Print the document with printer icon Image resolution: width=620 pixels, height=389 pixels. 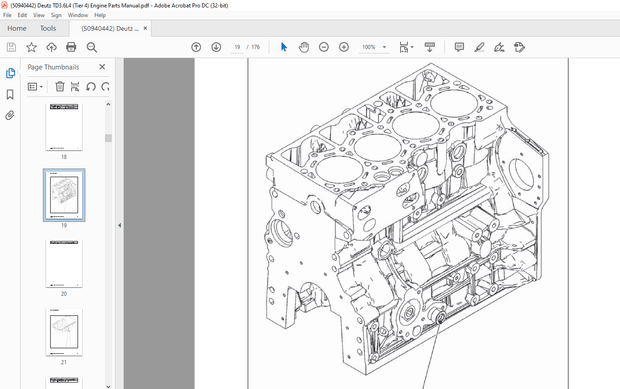tap(71, 47)
